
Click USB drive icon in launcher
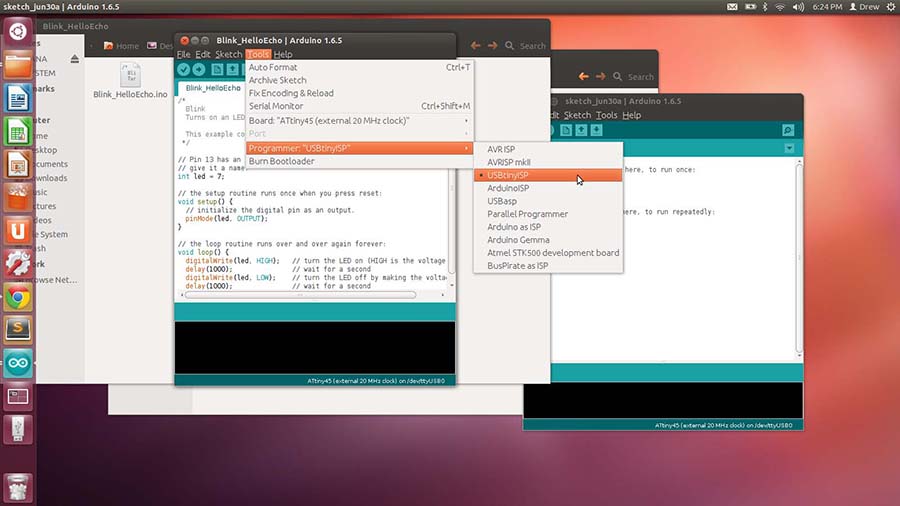[x=18, y=430]
